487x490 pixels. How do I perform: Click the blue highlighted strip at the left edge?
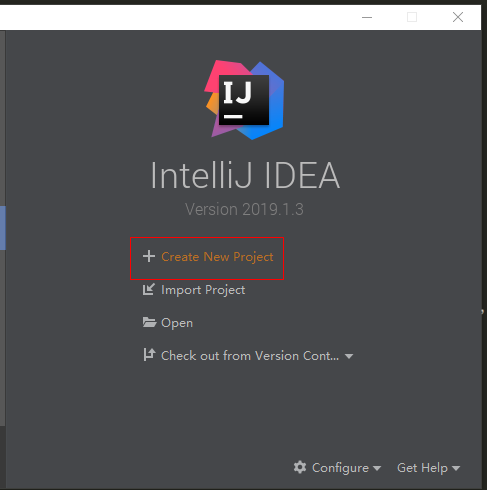(x=3, y=228)
